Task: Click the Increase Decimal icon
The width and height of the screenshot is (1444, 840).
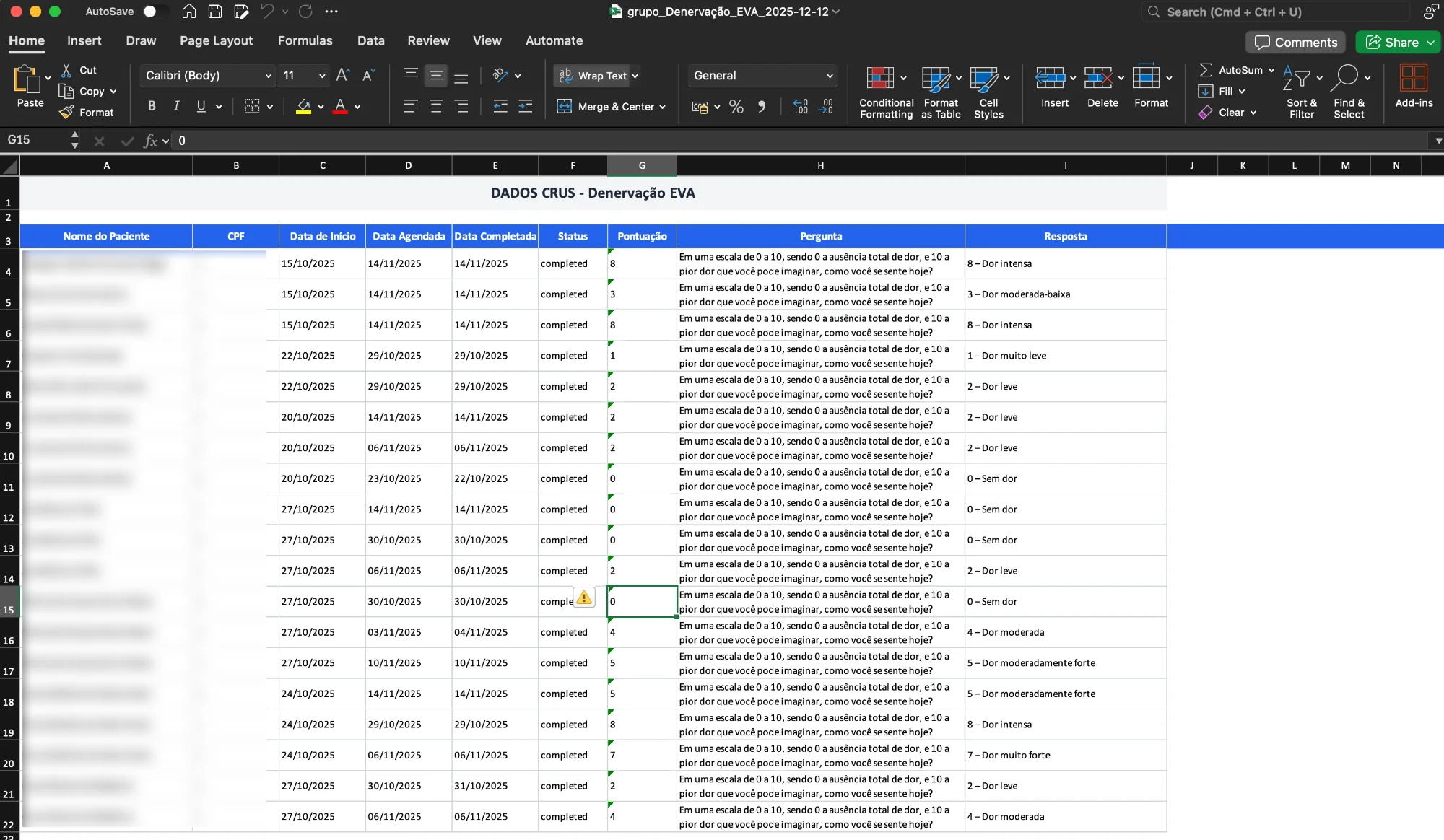Action: click(x=800, y=106)
